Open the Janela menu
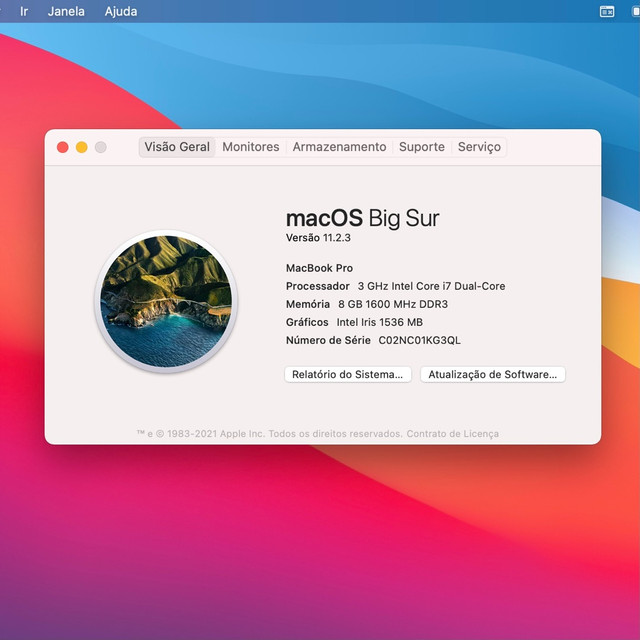Viewport: 640px width, 640px height. point(66,11)
